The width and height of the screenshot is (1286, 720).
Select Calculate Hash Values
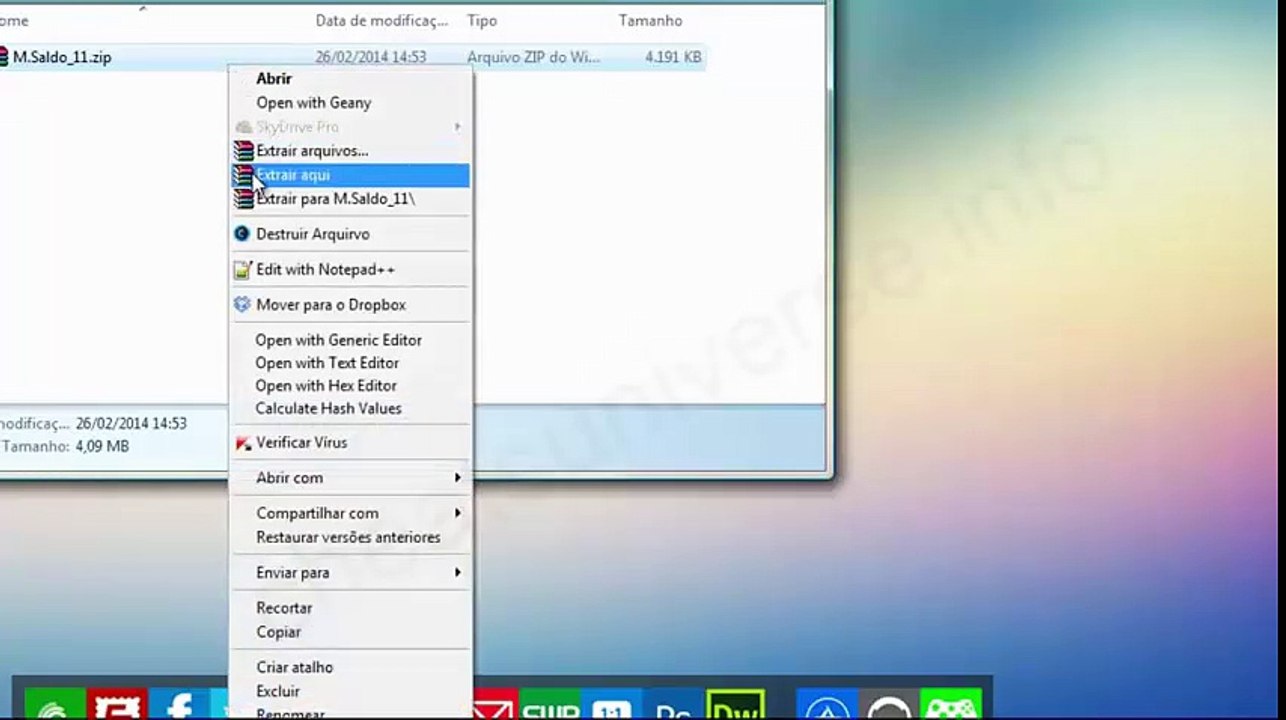[x=350, y=409]
